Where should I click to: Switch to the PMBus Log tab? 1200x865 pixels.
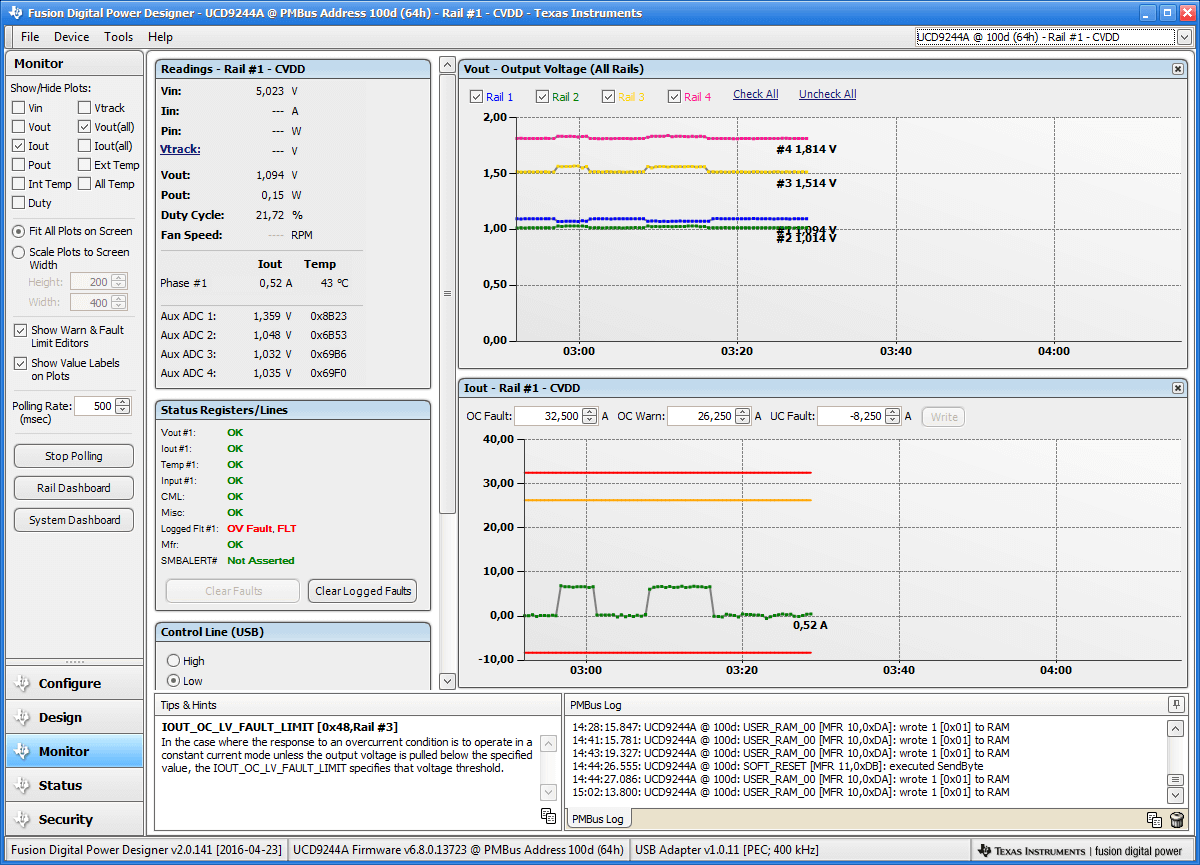[x=598, y=819]
